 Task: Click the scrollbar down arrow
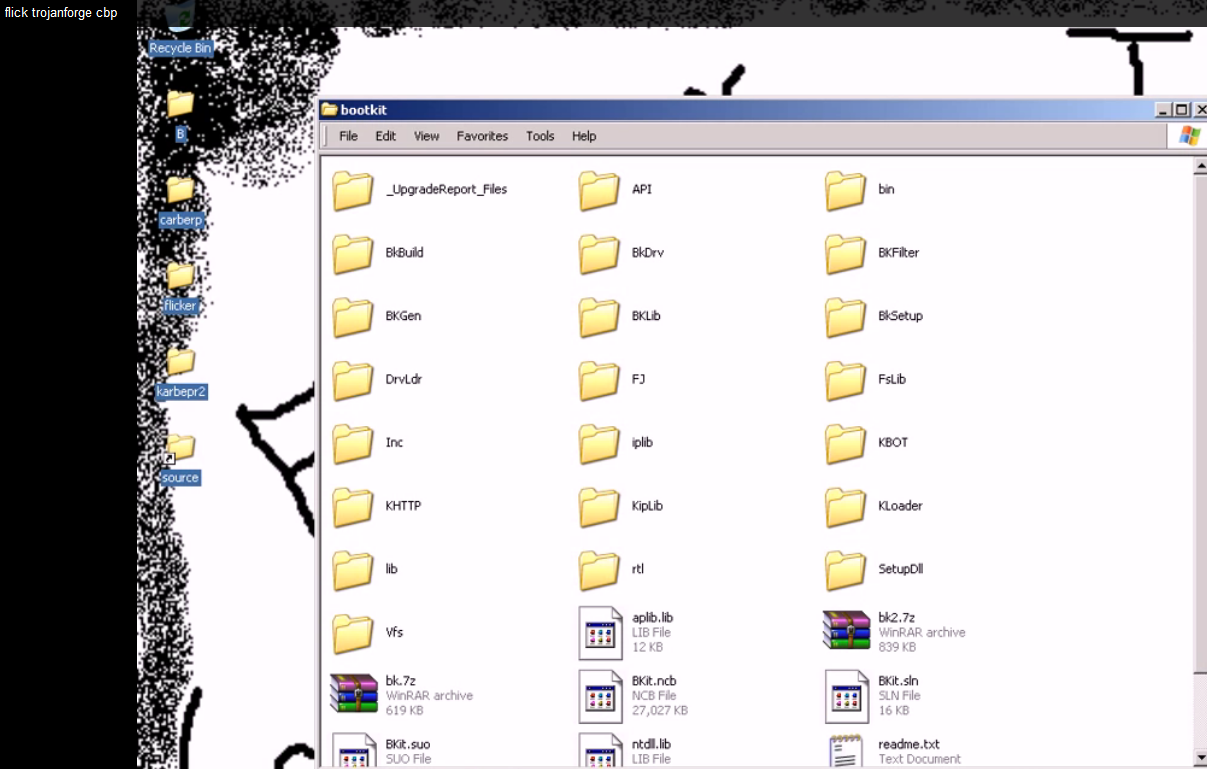point(1200,759)
